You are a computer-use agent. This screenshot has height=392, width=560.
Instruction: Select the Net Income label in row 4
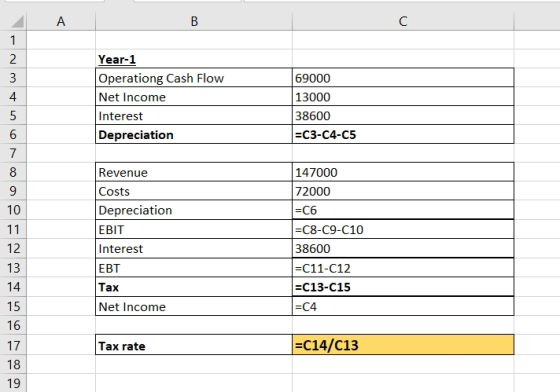[x=194, y=97]
